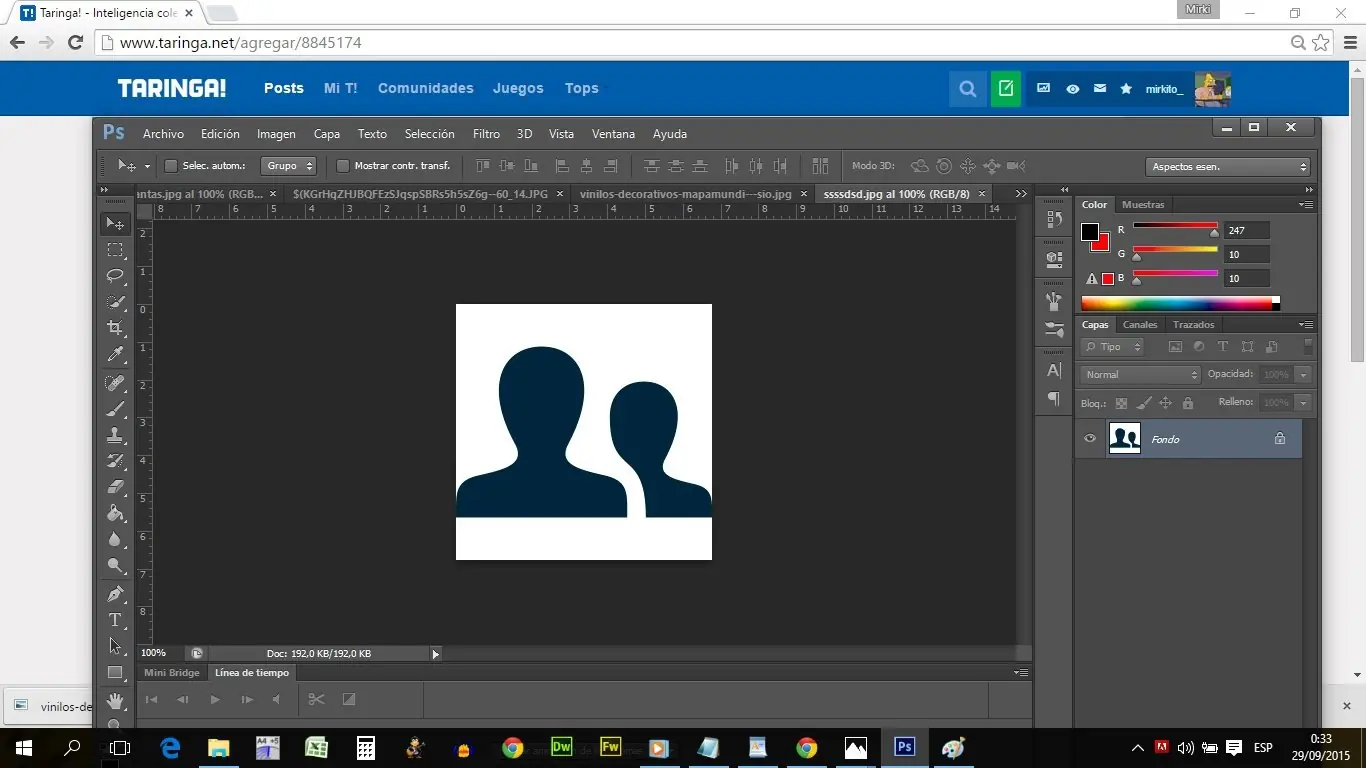Click the Taringa search icon
Image resolution: width=1366 pixels, height=768 pixels.
point(967,88)
